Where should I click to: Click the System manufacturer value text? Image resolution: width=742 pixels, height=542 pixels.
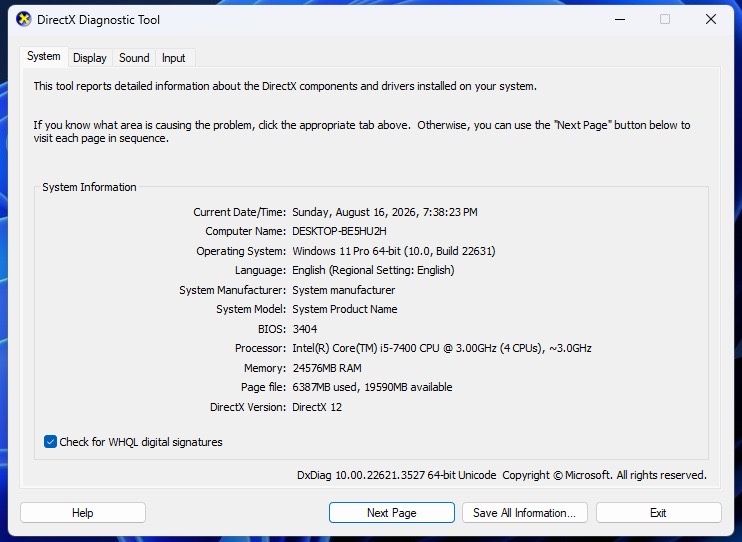pos(344,290)
